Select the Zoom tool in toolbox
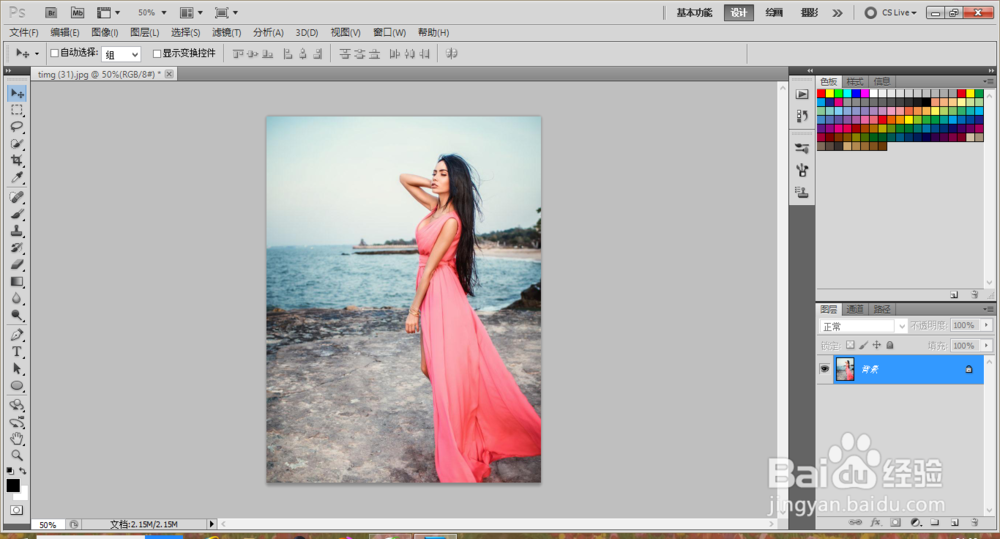Image resolution: width=1000 pixels, height=539 pixels. [x=17, y=455]
